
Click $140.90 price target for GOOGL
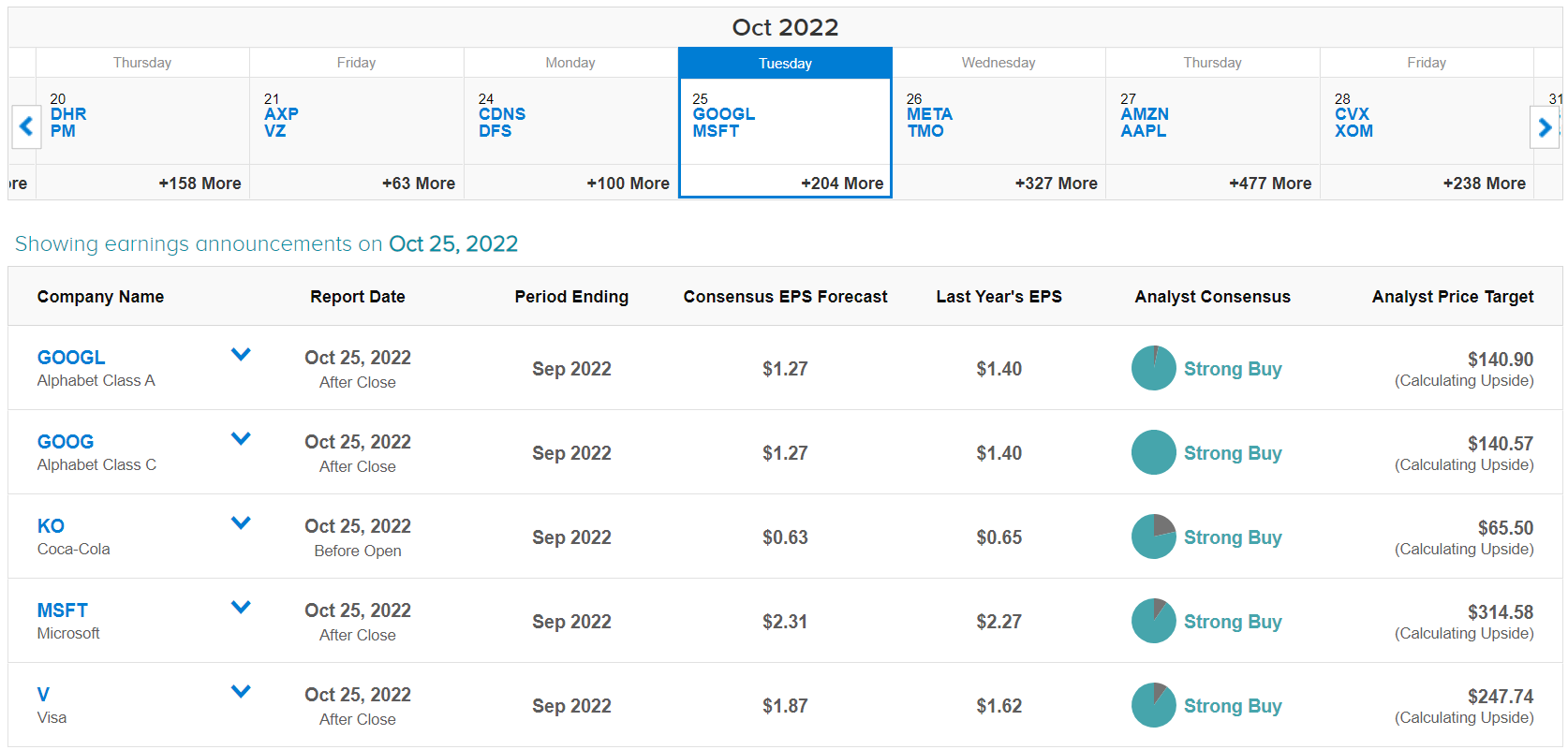pyautogui.click(x=1501, y=360)
